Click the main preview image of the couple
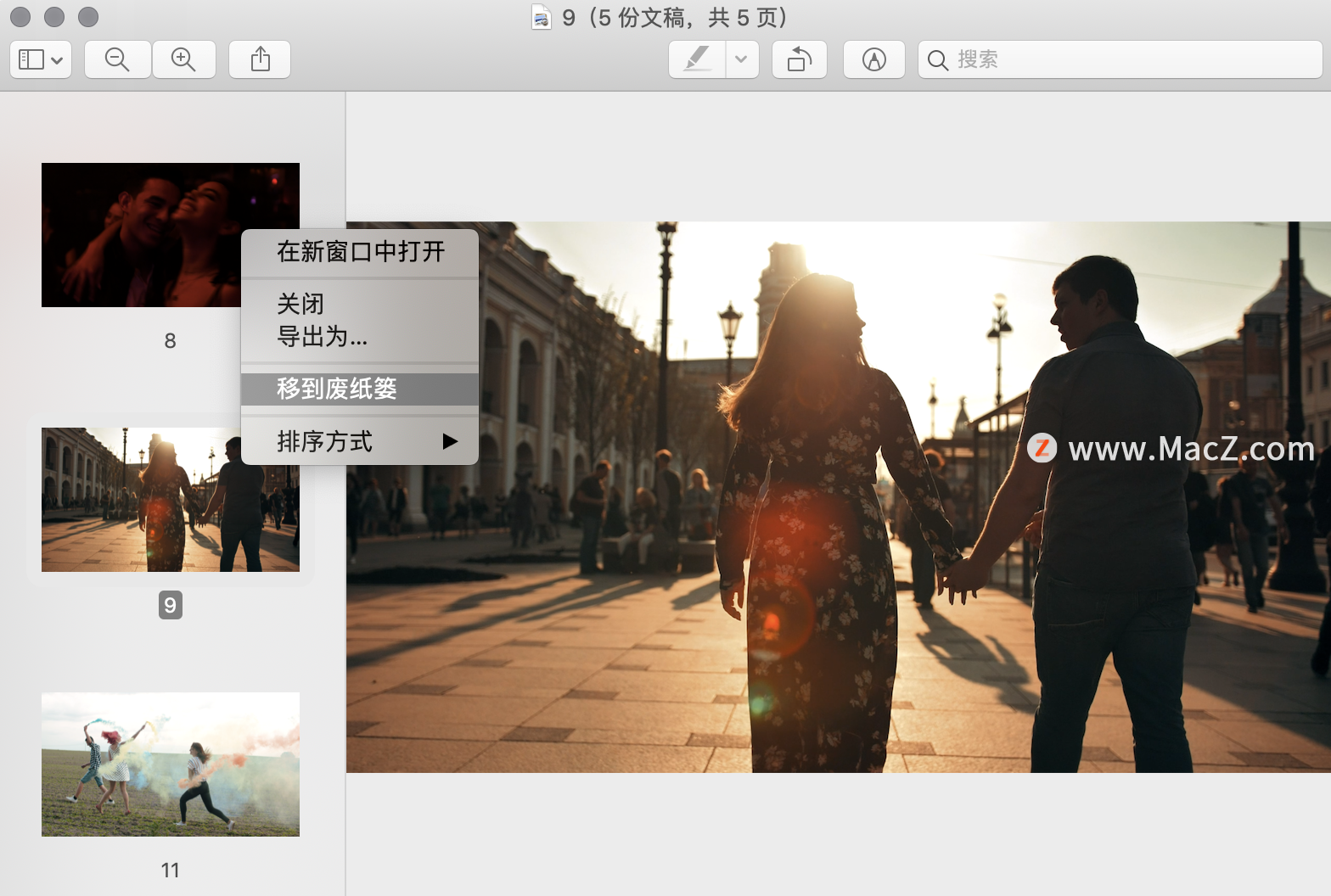This screenshot has width=1331, height=896. click(838, 497)
